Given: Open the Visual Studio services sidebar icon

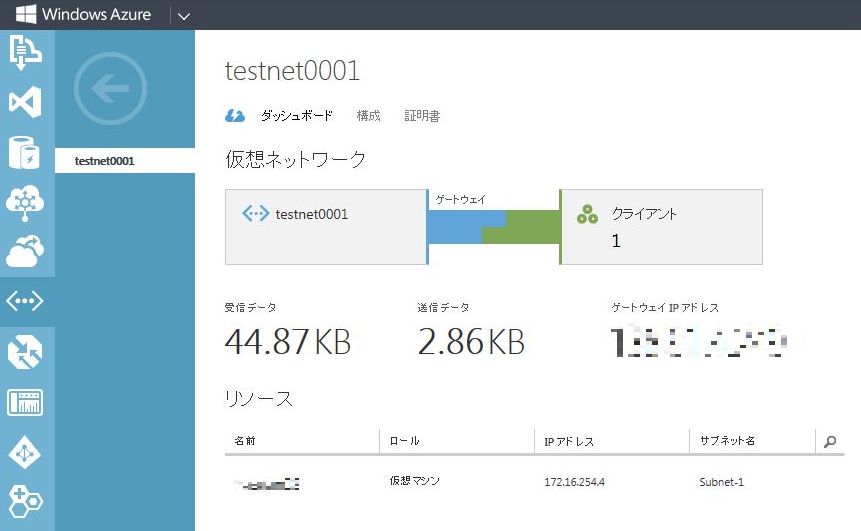Looking at the screenshot, I should [x=25, y=102].
